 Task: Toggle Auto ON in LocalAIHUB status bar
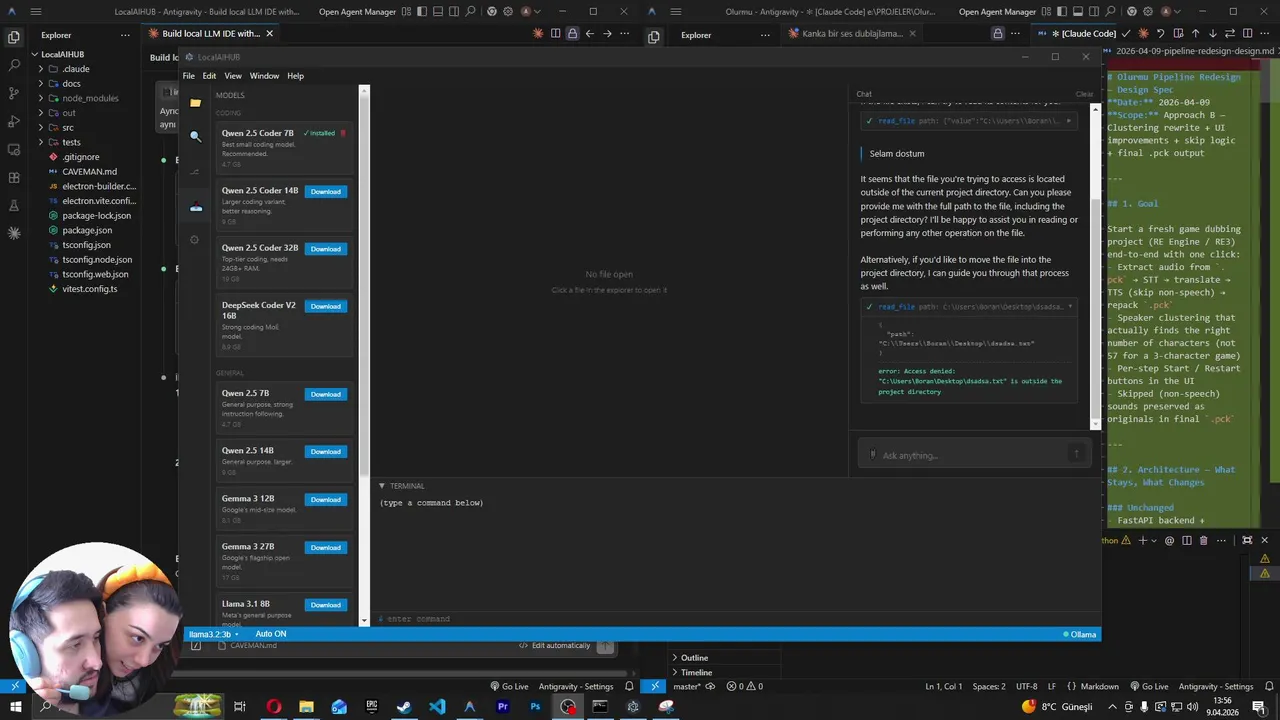270,634
